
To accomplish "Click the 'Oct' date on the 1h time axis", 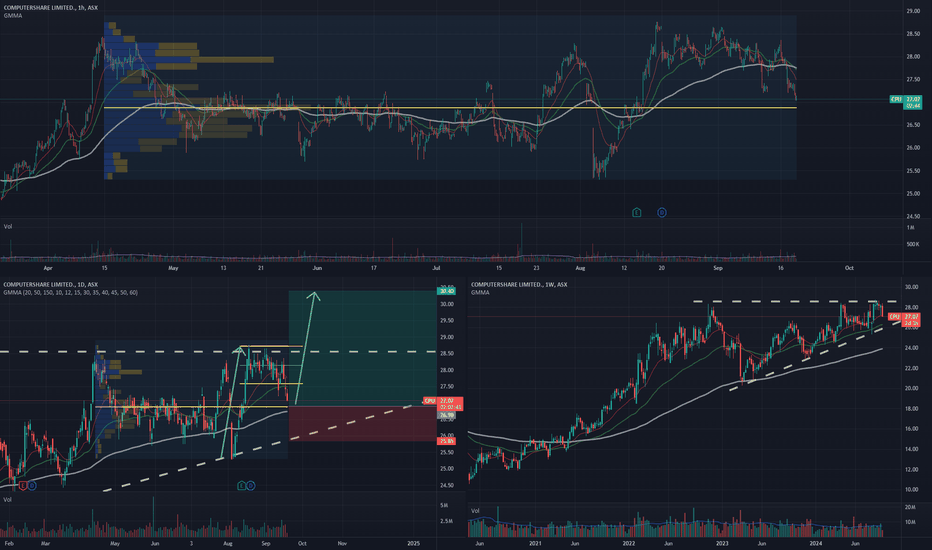I will pos(849,268).
